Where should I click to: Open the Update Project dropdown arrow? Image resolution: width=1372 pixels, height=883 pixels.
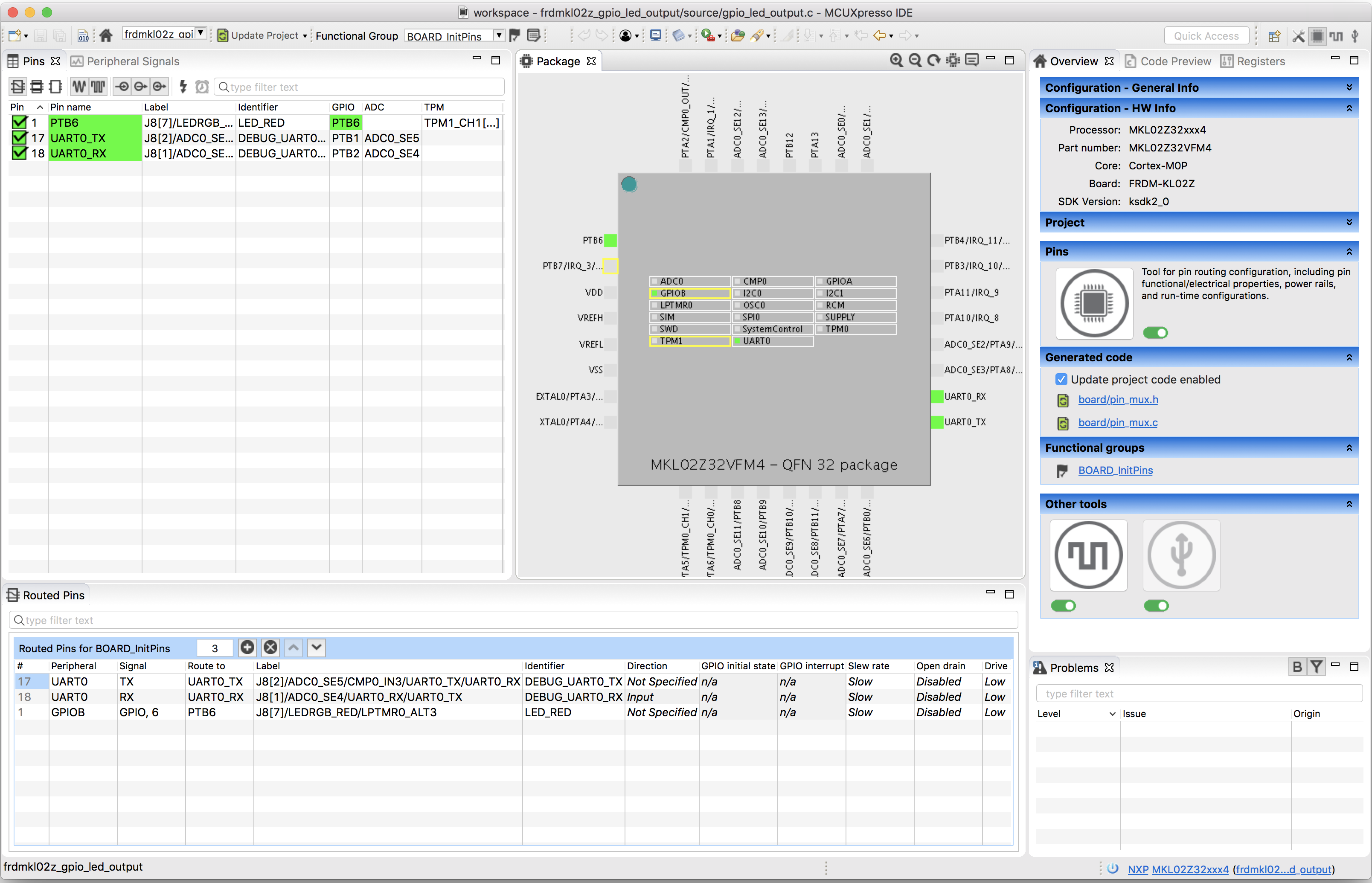click(x=305, y=36)
